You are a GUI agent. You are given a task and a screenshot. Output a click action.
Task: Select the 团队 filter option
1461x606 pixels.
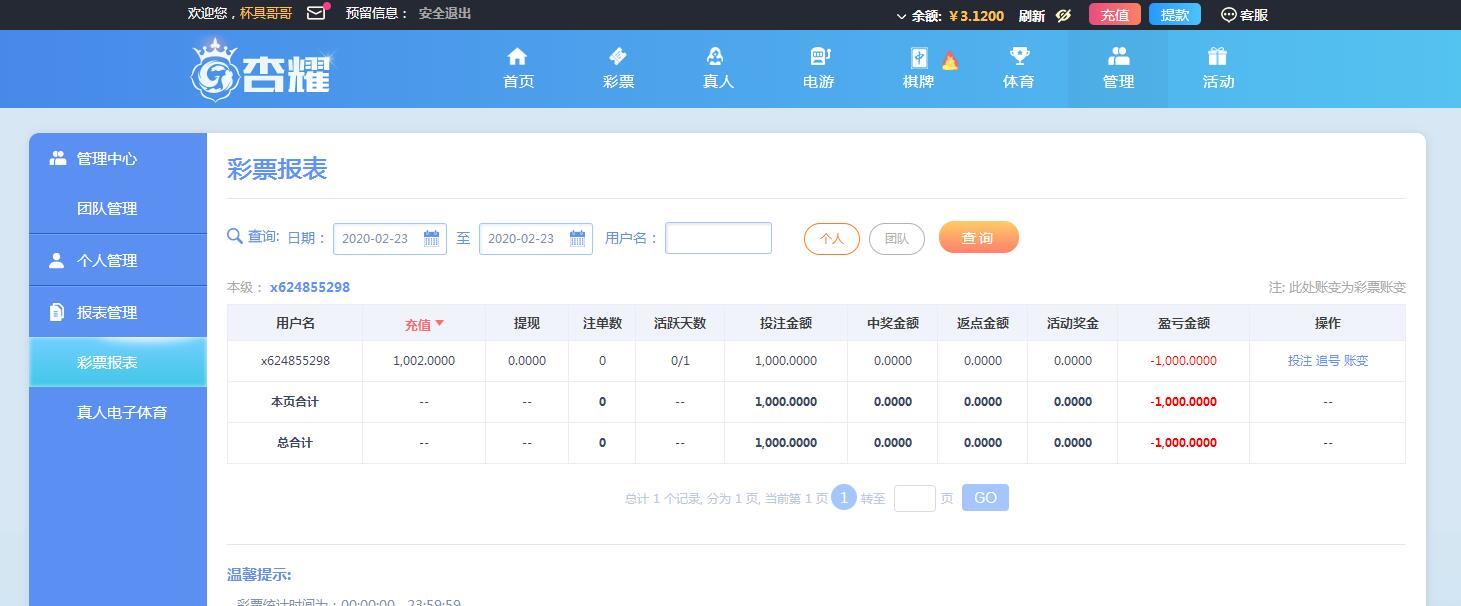(x=897, y=239)
